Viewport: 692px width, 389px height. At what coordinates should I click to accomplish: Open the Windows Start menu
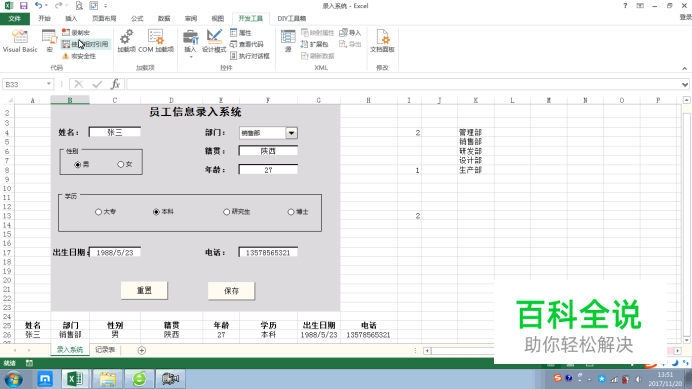pos(13,379)
